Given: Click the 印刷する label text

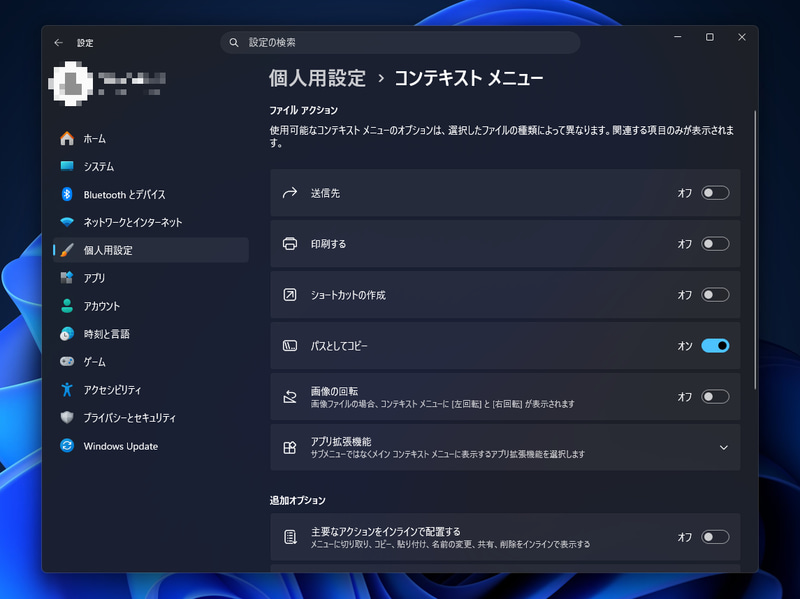Looking at the screenshot, I should tap(329, 244).
